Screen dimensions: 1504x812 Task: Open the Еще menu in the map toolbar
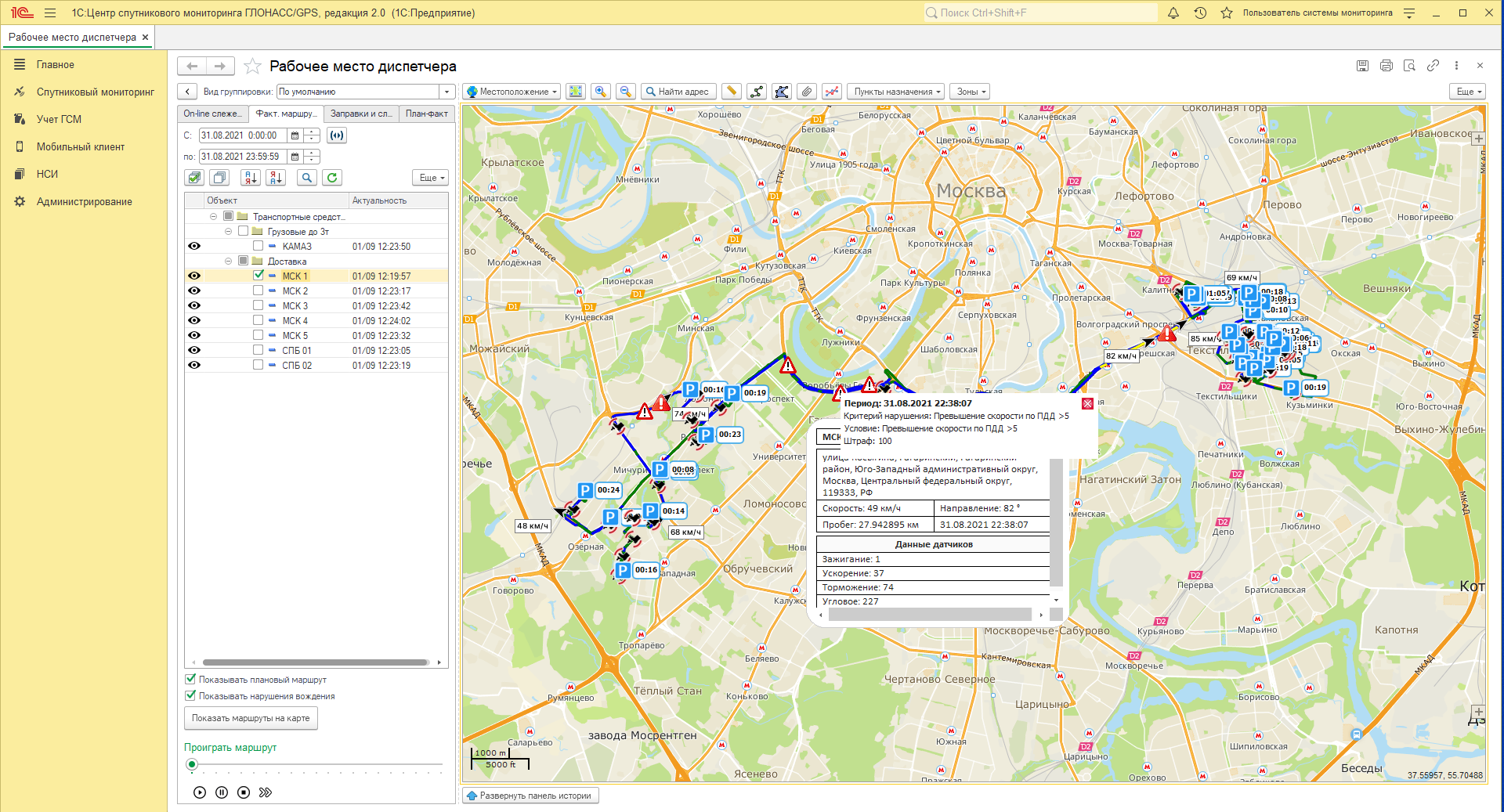pos(1468,92)
